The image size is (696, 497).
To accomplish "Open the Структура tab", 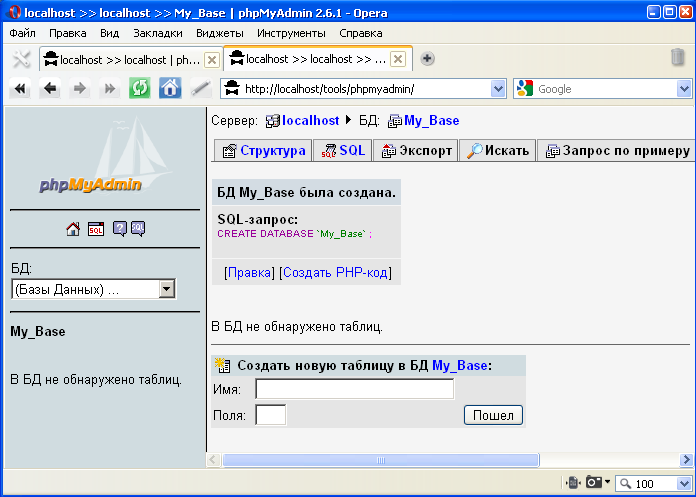I will click(264, 151).
